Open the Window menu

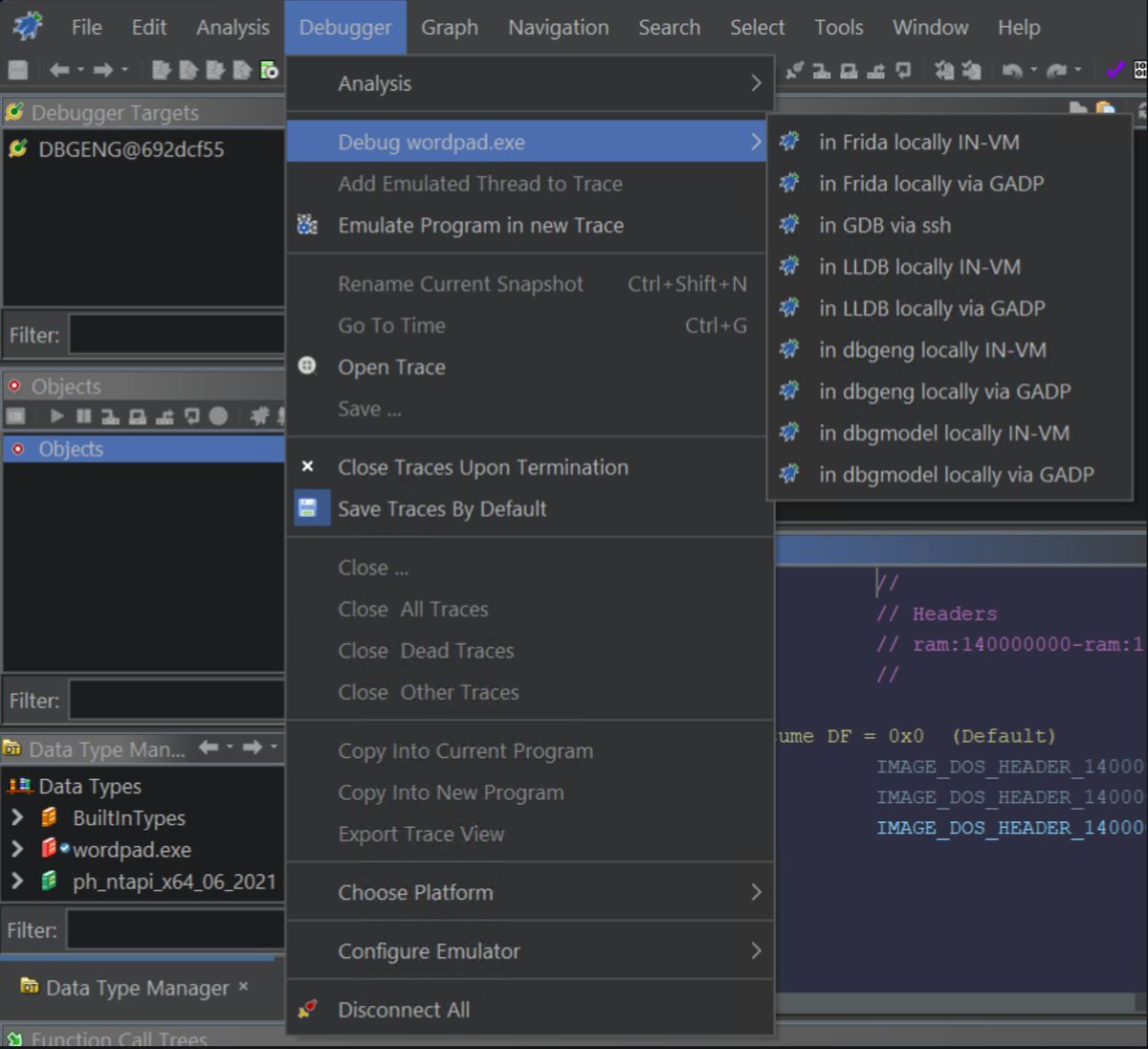click(x=931, y=27)
